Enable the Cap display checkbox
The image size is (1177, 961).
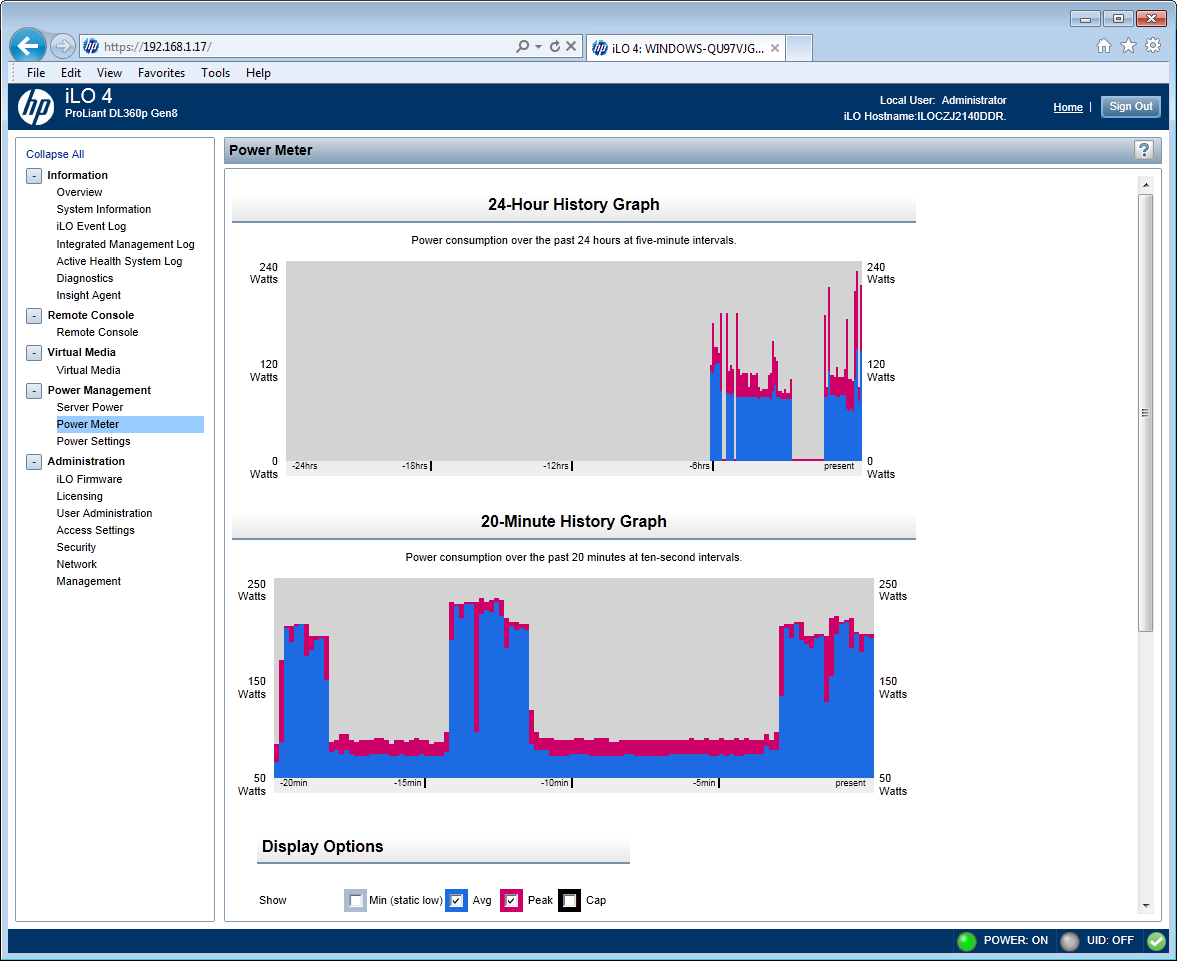pyautogui.click(x=570, y=900)
